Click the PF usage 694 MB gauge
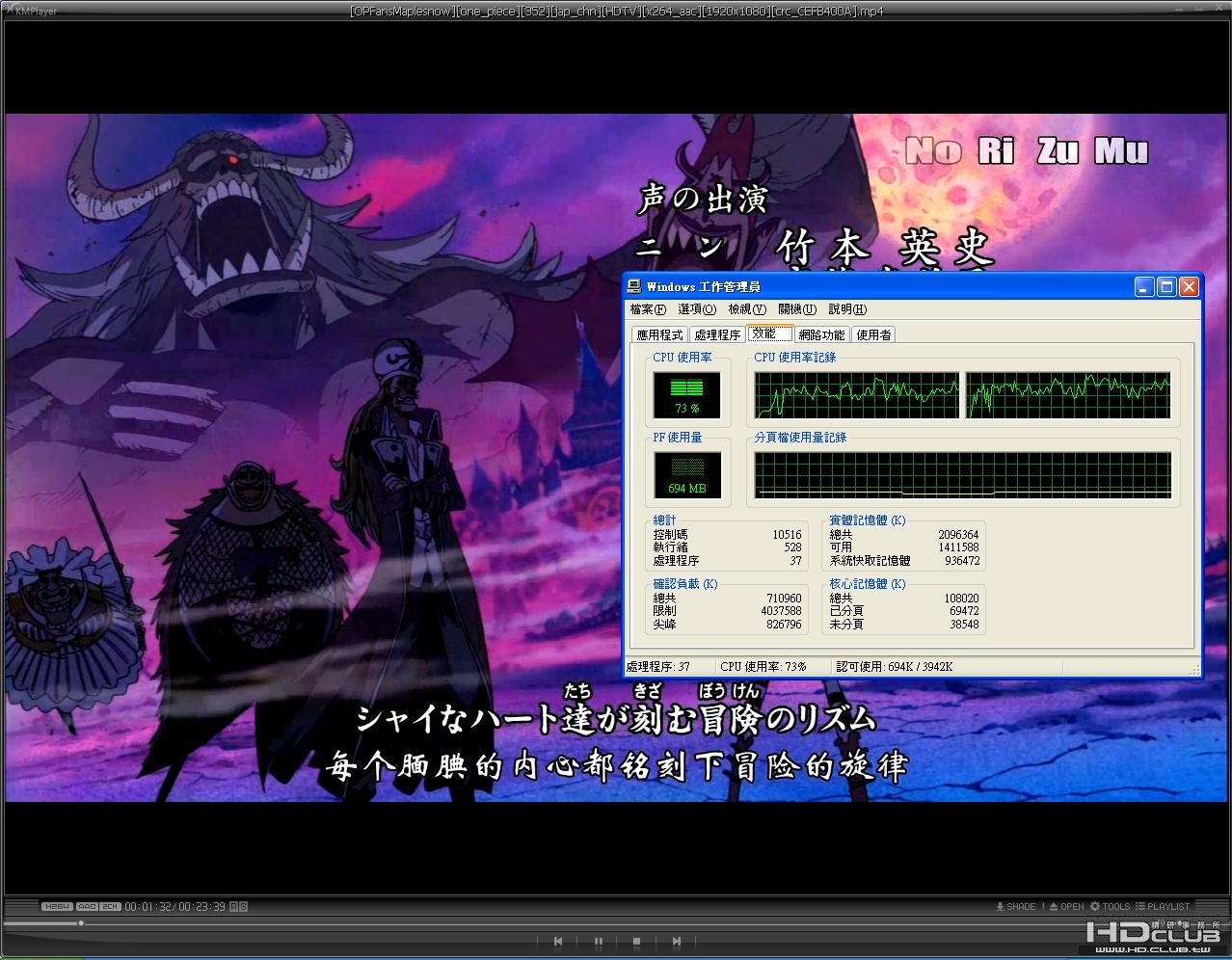The height and width of the screenshot is (960, 1232). [686, 475]
